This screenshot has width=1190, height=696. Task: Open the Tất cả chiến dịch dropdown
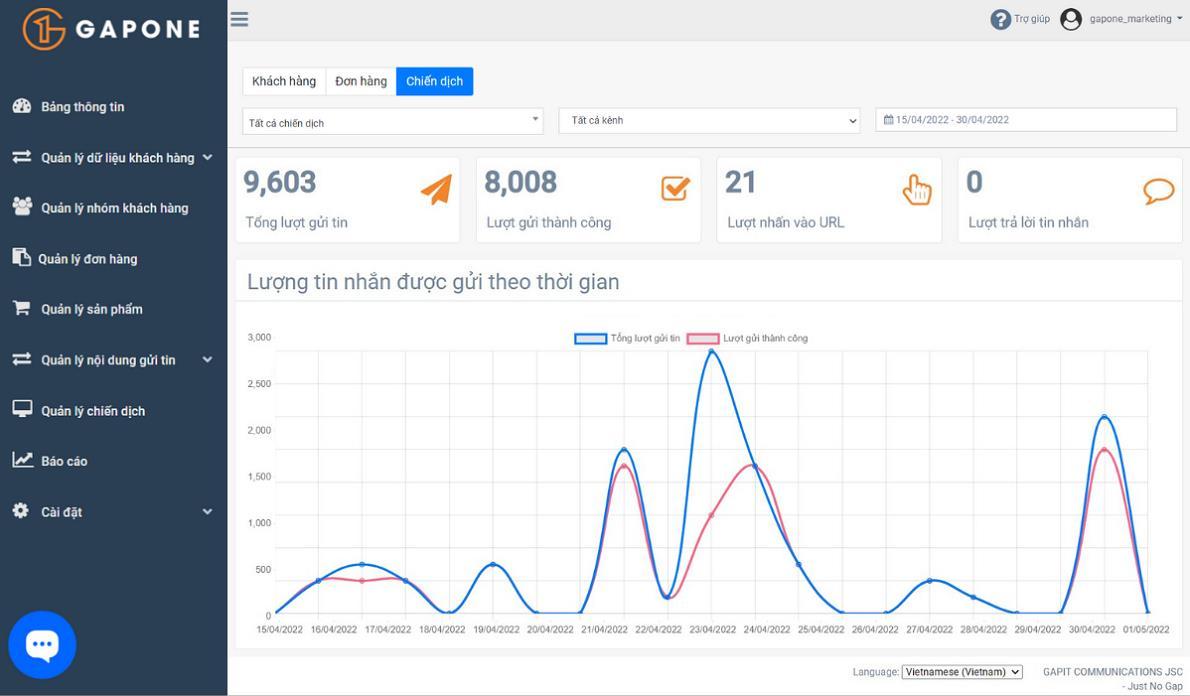(392, 121)
